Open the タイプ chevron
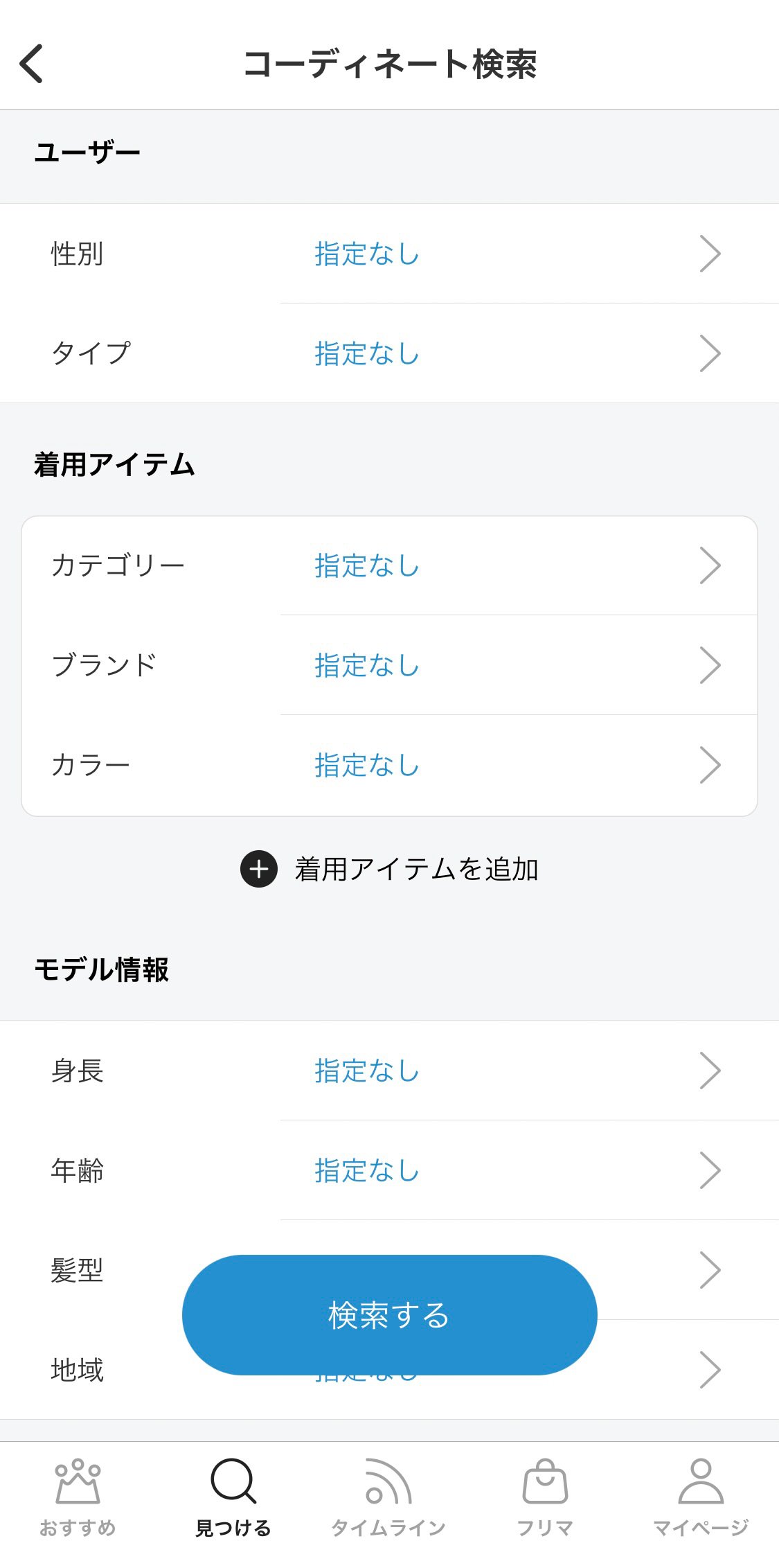This screenshot has height=1568, width=779. 710,353
